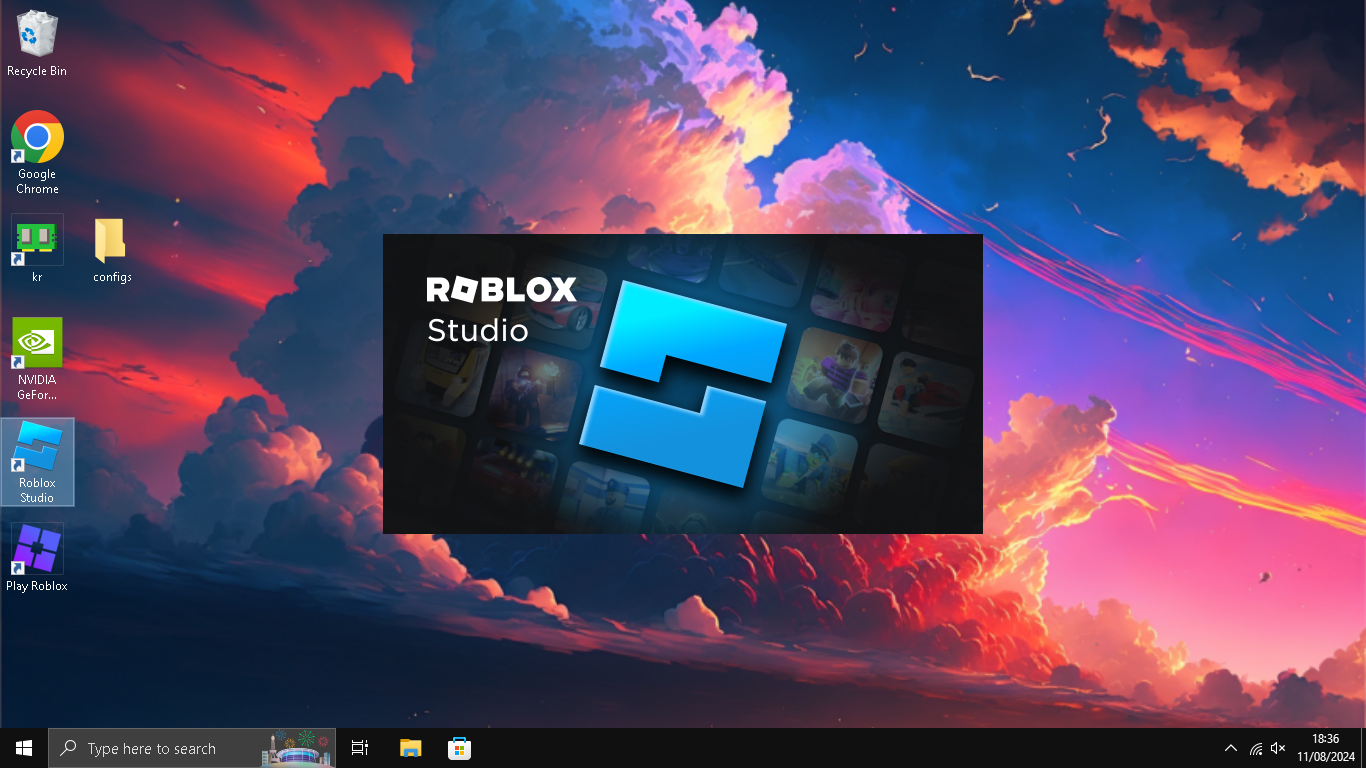Open Microsoft Store from the taskbar
The width and height of the screenshot is (1366, 768).
pos(459,748)
